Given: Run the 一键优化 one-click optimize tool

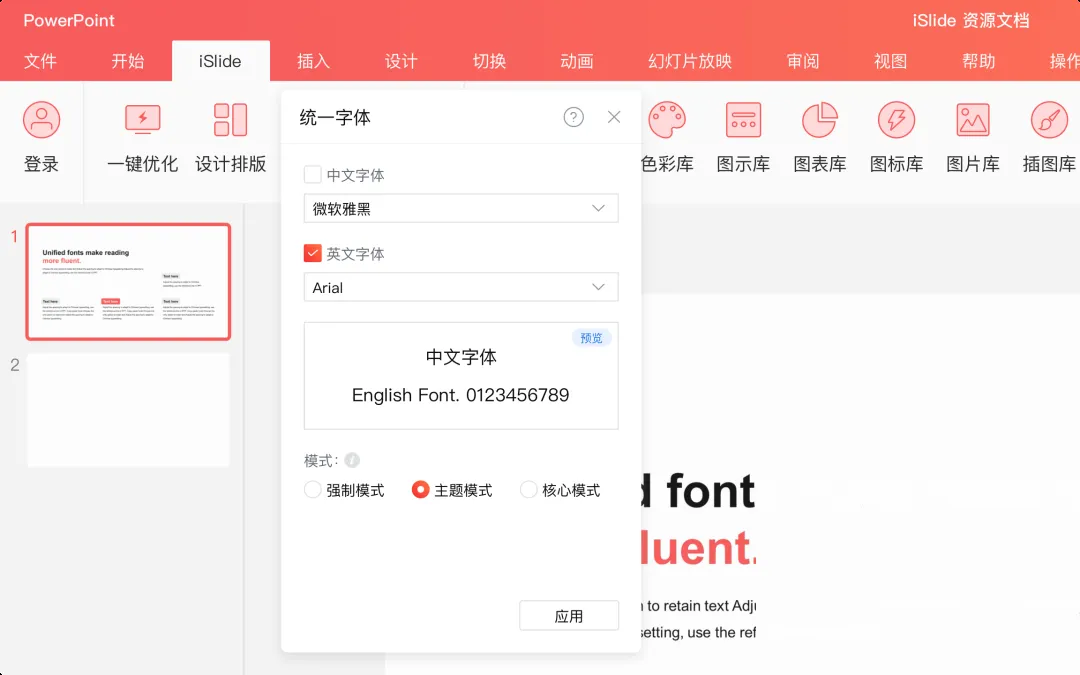Looking at the screenshot, I should [143, 137].
